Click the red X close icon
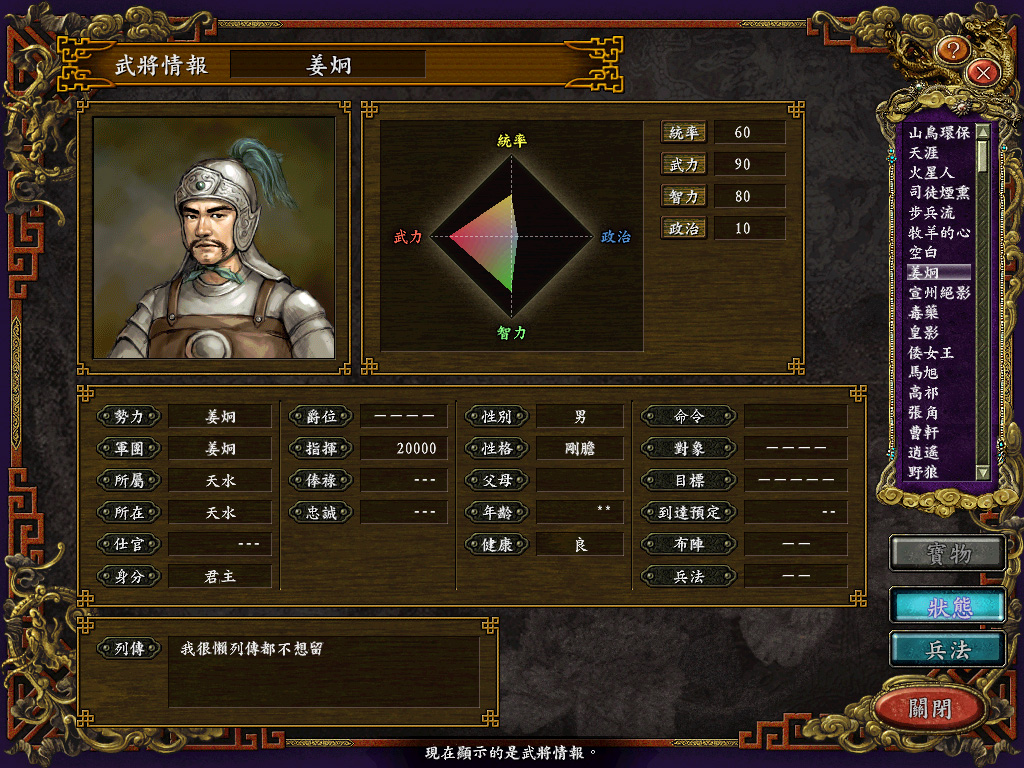This screenshot has width=1024, height=768. click(x=983, y=72)
